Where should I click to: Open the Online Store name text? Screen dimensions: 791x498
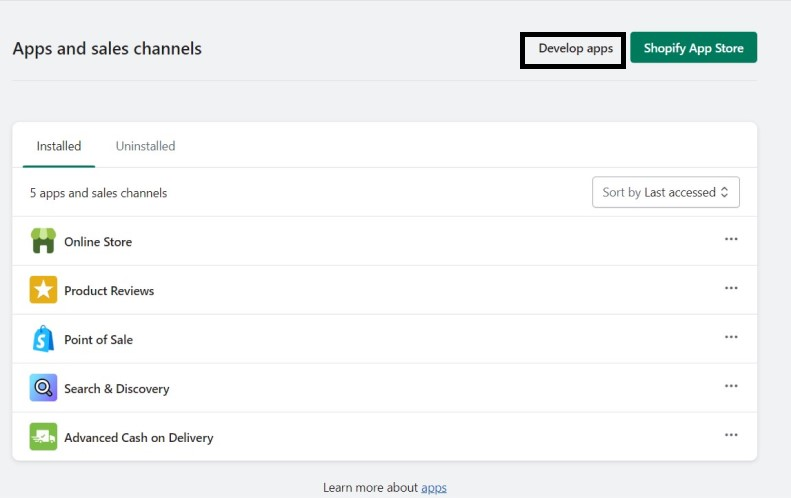(98, 242)
